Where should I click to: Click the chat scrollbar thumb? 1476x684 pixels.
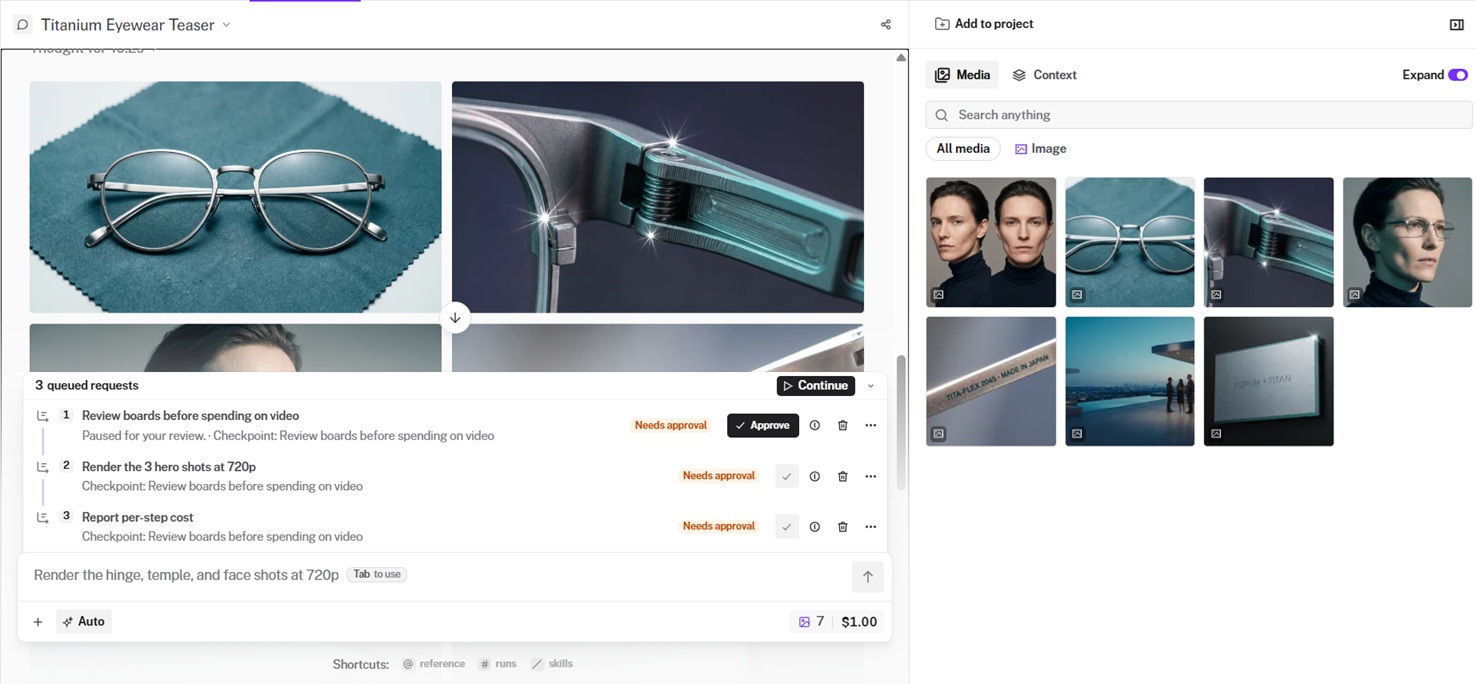(901, 421)
